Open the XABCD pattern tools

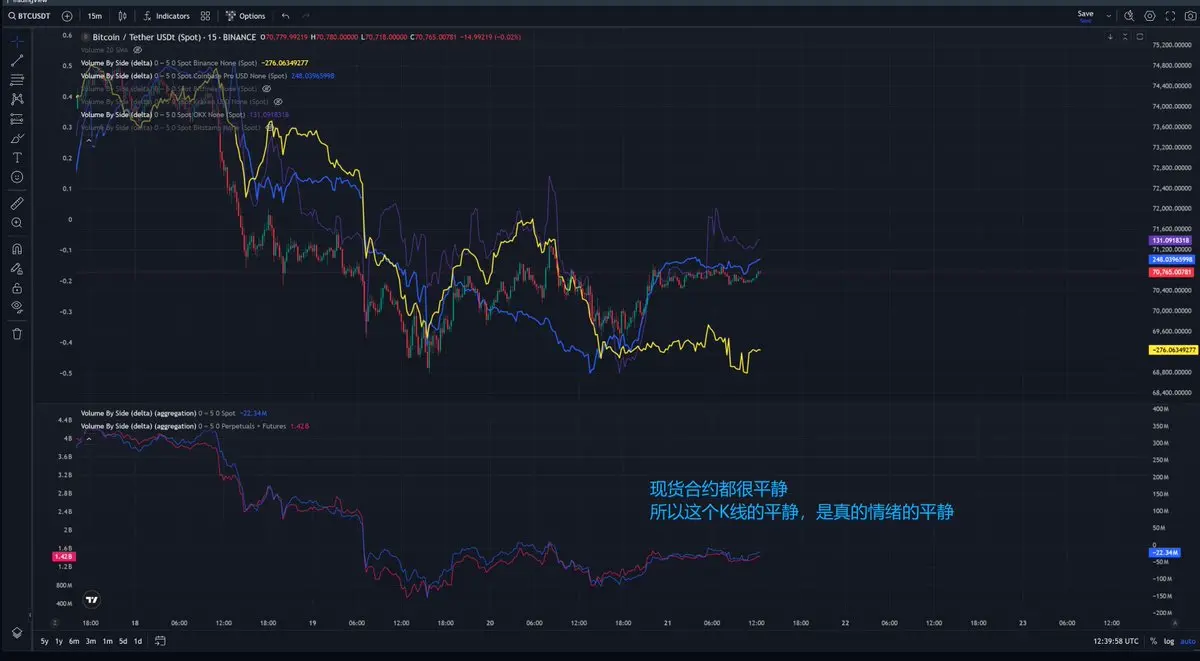coord(17,99)
